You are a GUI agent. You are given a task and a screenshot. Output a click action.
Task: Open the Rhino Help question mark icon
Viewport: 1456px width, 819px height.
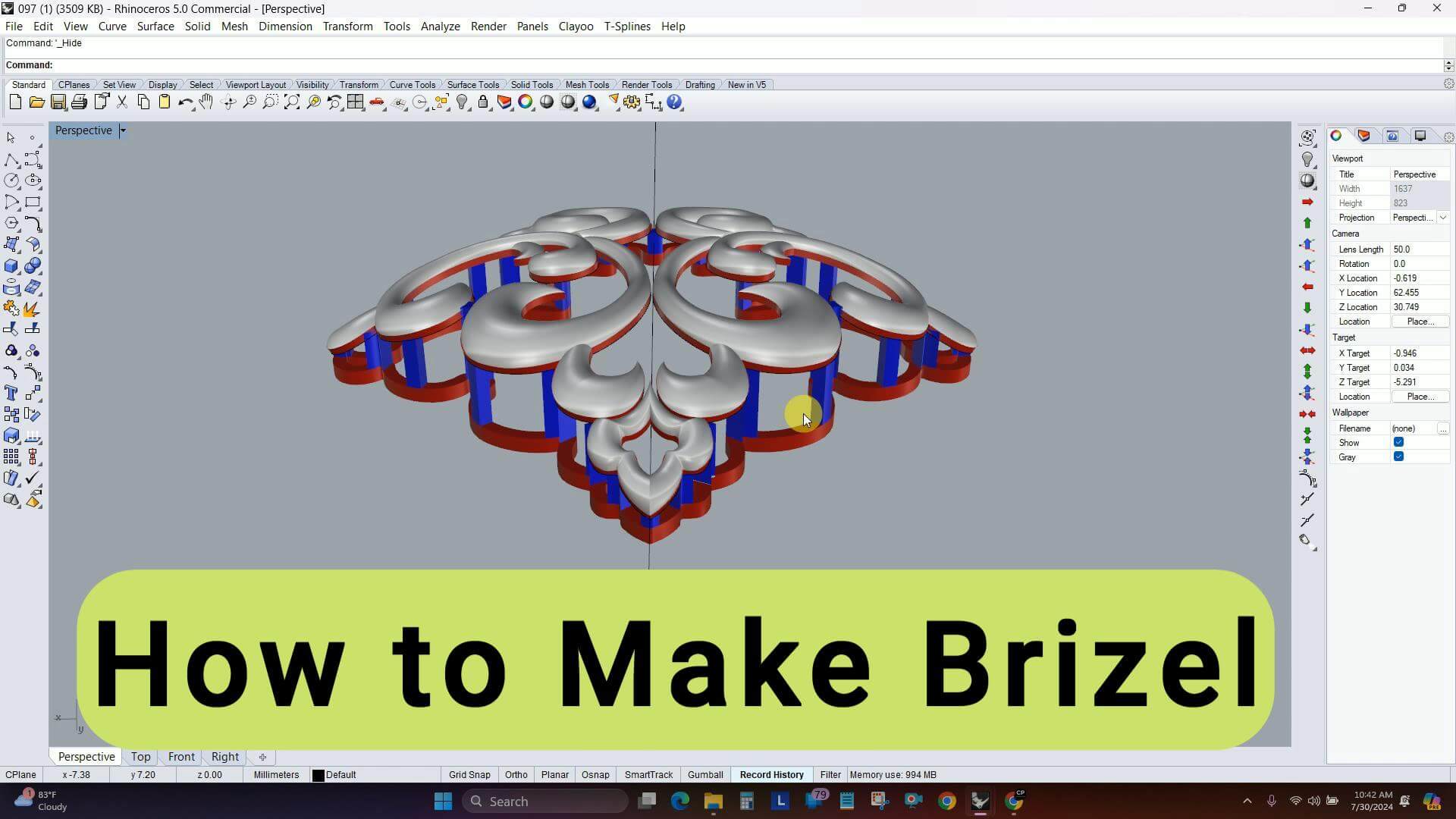pos(674,102)
